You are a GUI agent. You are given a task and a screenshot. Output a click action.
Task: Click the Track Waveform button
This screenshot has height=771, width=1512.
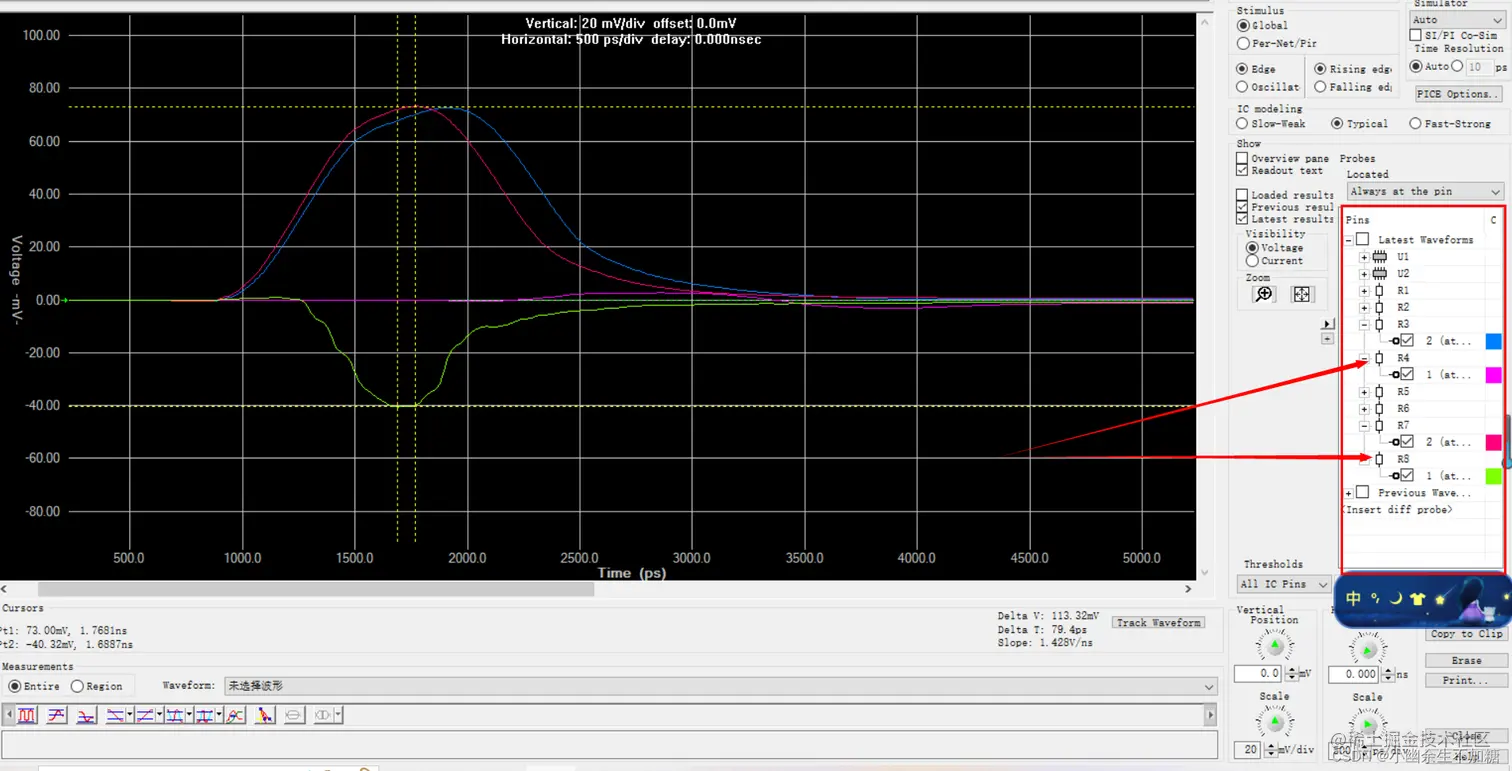(1158, 623)
